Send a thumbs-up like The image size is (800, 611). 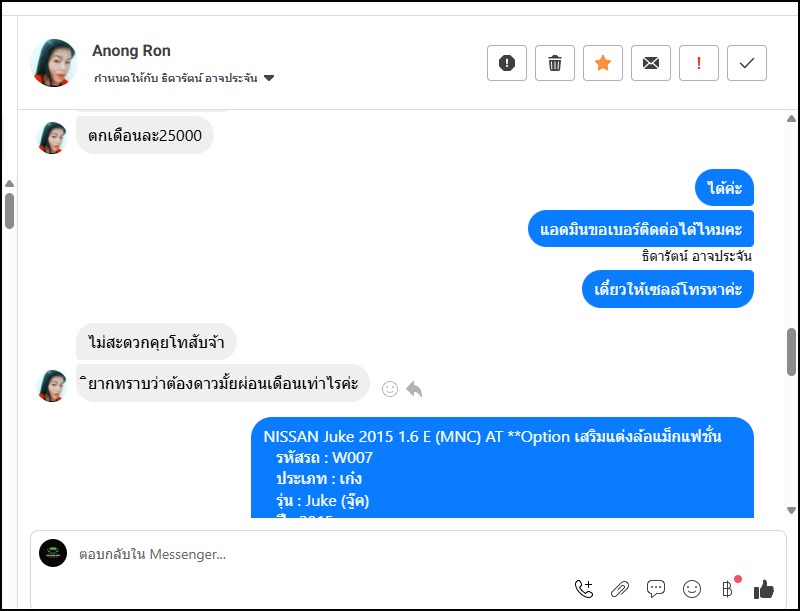click(x=764, y=589)
